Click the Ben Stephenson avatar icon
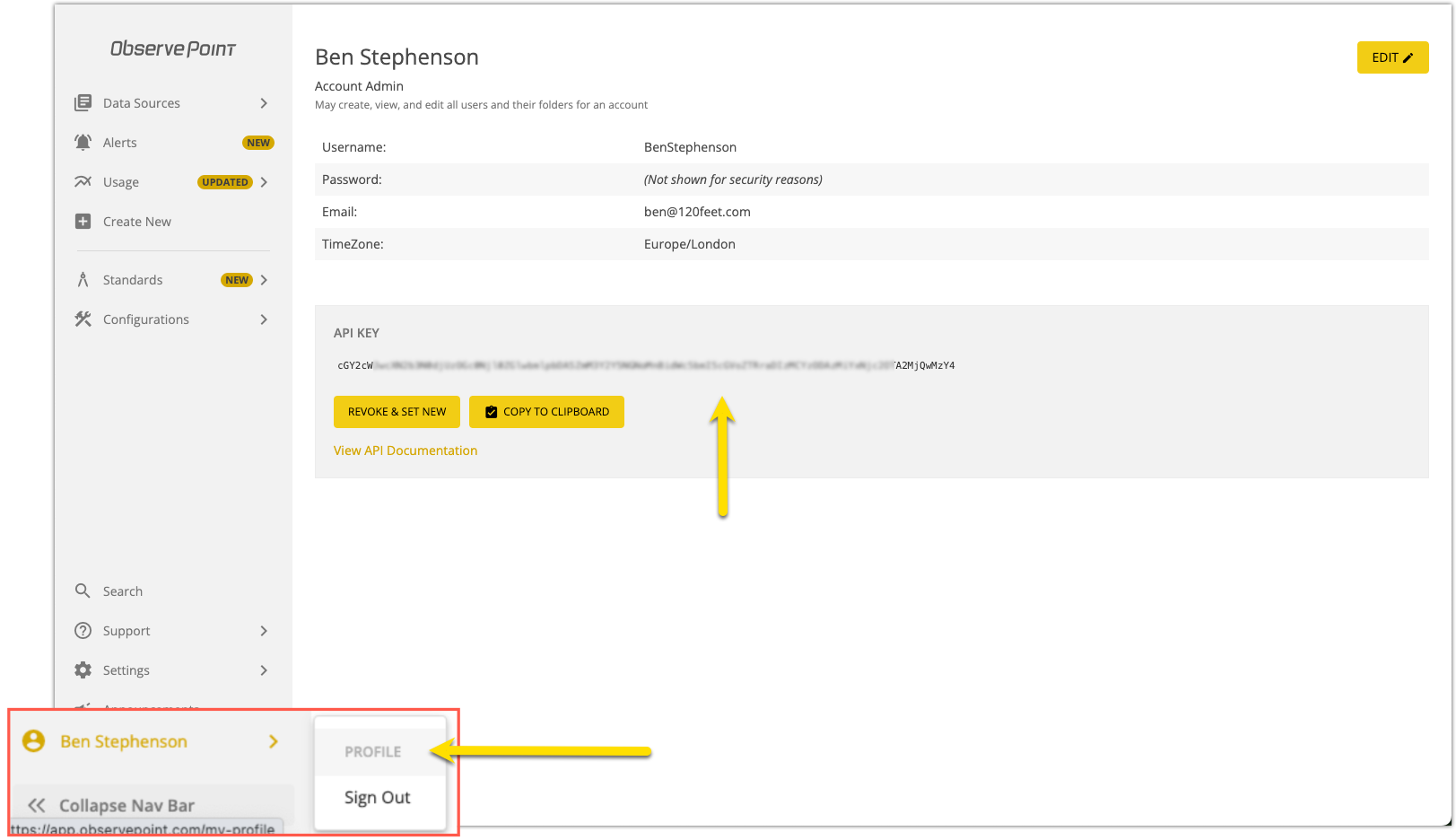This screenshot has width=1456, height=840. pos(33,741)
